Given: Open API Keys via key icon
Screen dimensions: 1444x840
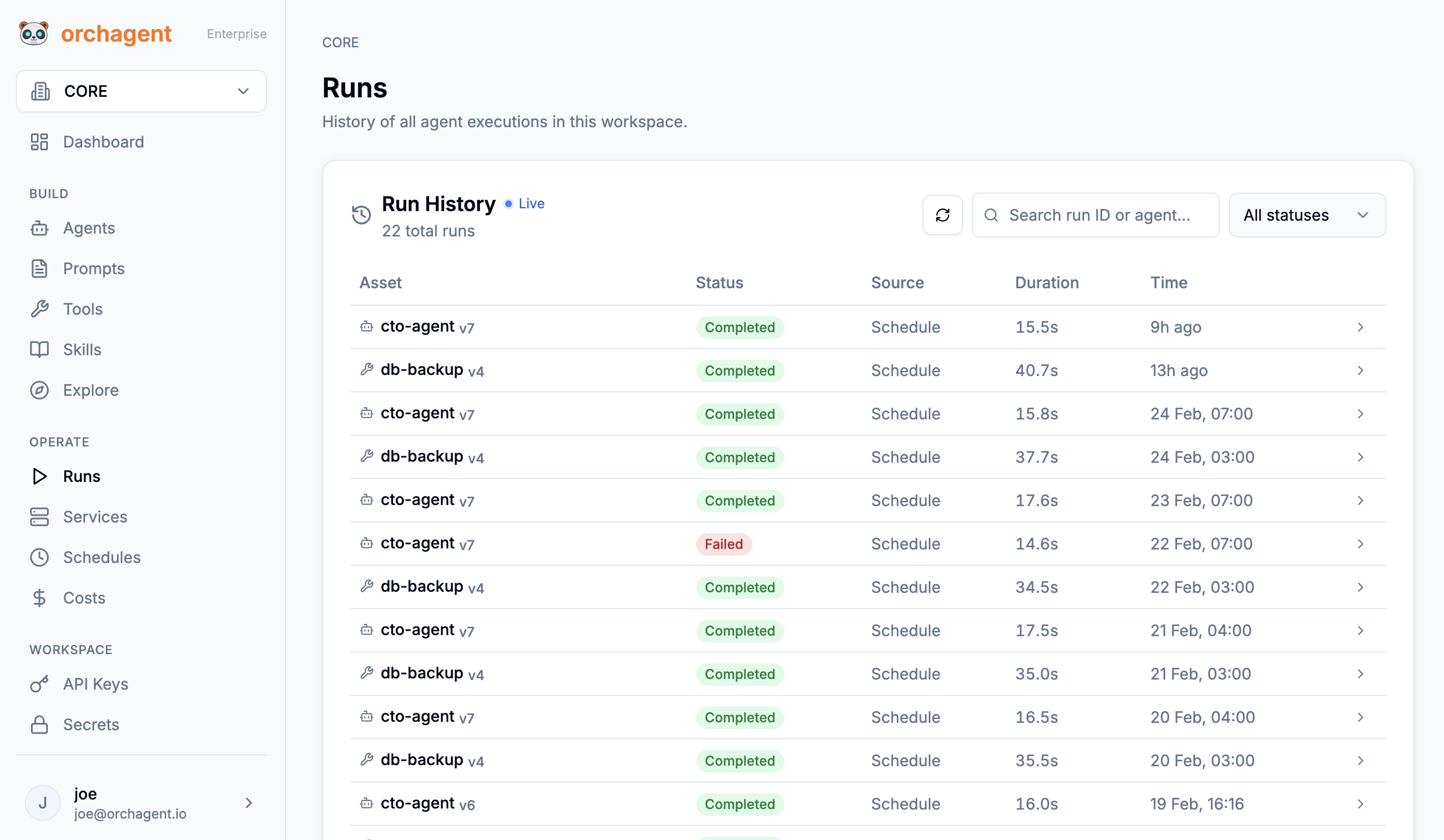Looking at the screenshot, I should 39,684.
